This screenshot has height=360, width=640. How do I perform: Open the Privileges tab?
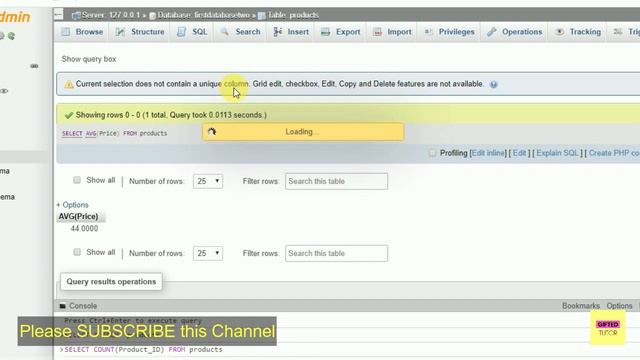pyautogui.click(x=449, y=32)
